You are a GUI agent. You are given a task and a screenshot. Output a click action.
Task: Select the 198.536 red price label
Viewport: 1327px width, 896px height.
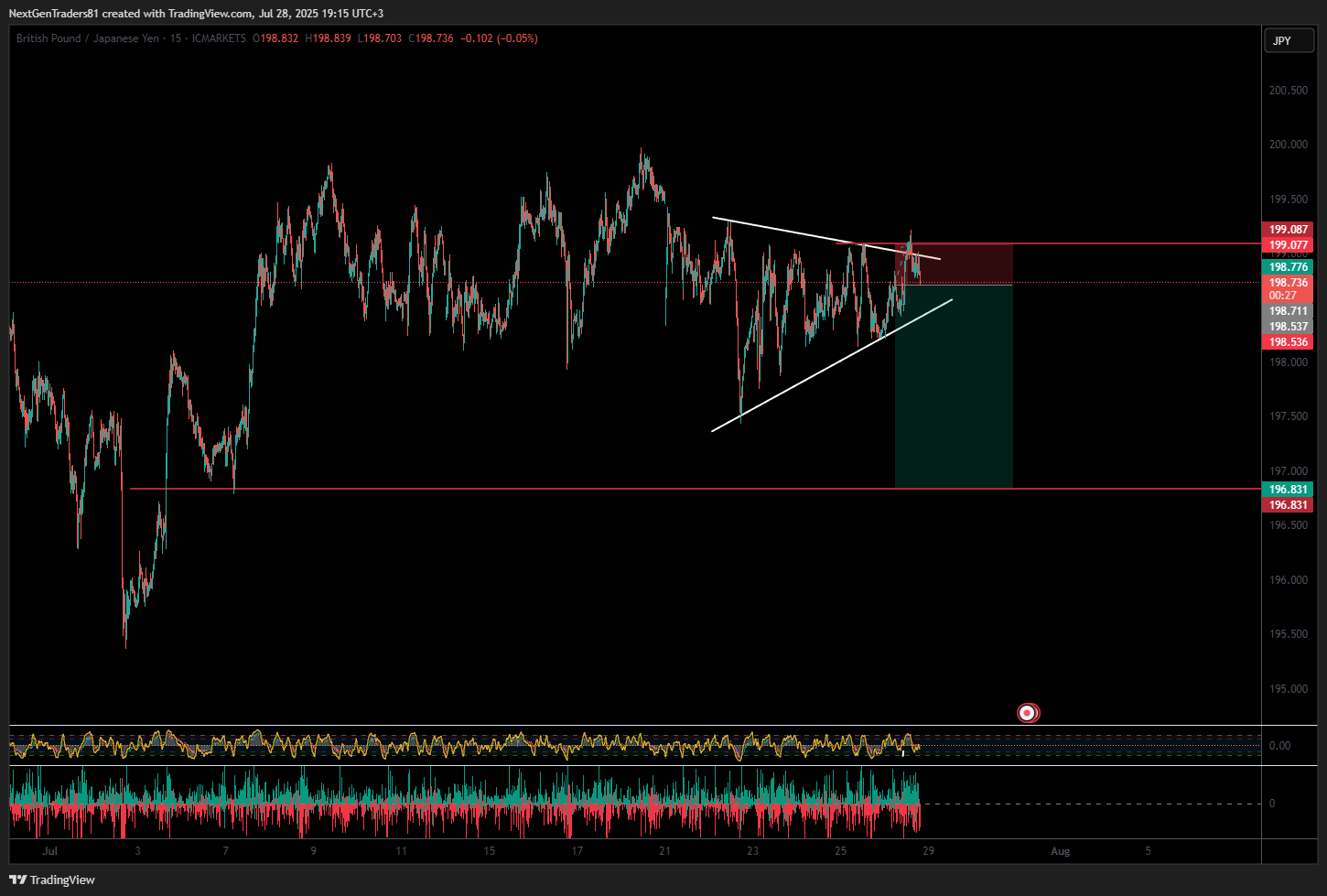pyautogui.click(x=1288, y=342)
